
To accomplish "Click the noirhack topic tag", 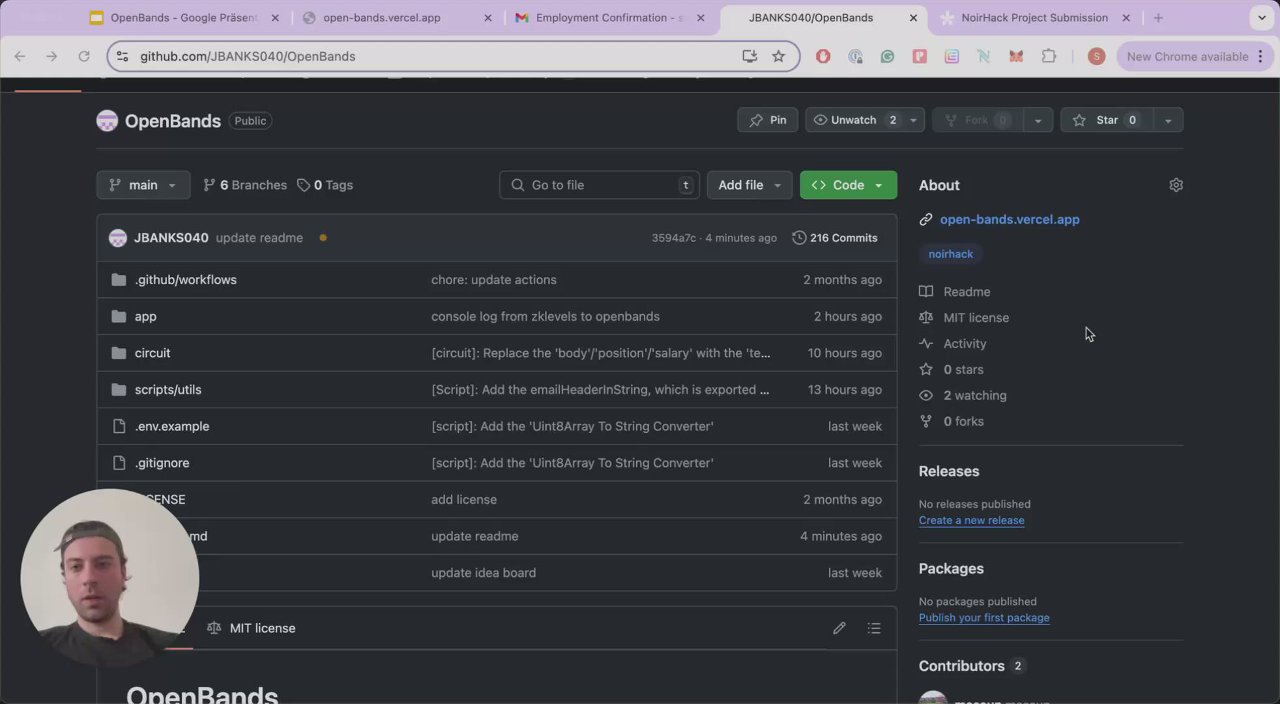I will (950, 254).
